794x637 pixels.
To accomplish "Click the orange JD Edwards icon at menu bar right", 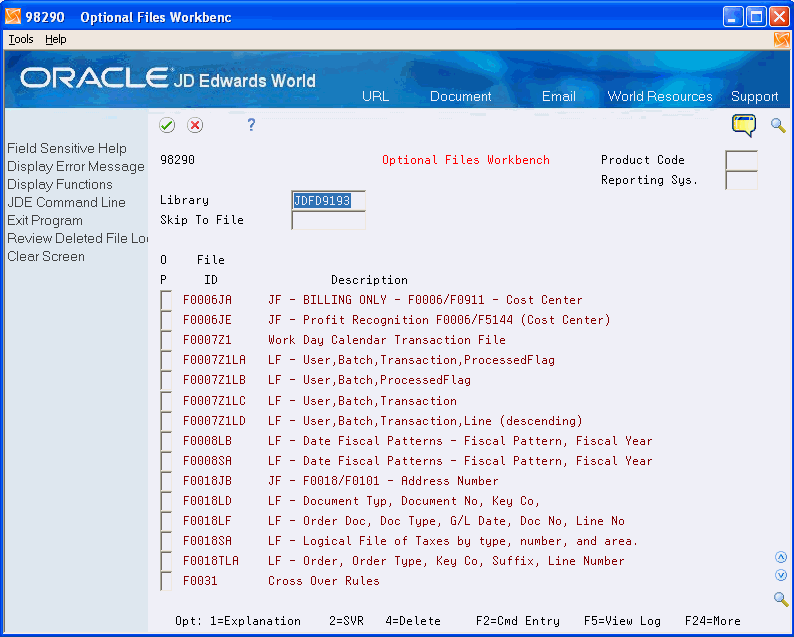I will click(782, 39).
